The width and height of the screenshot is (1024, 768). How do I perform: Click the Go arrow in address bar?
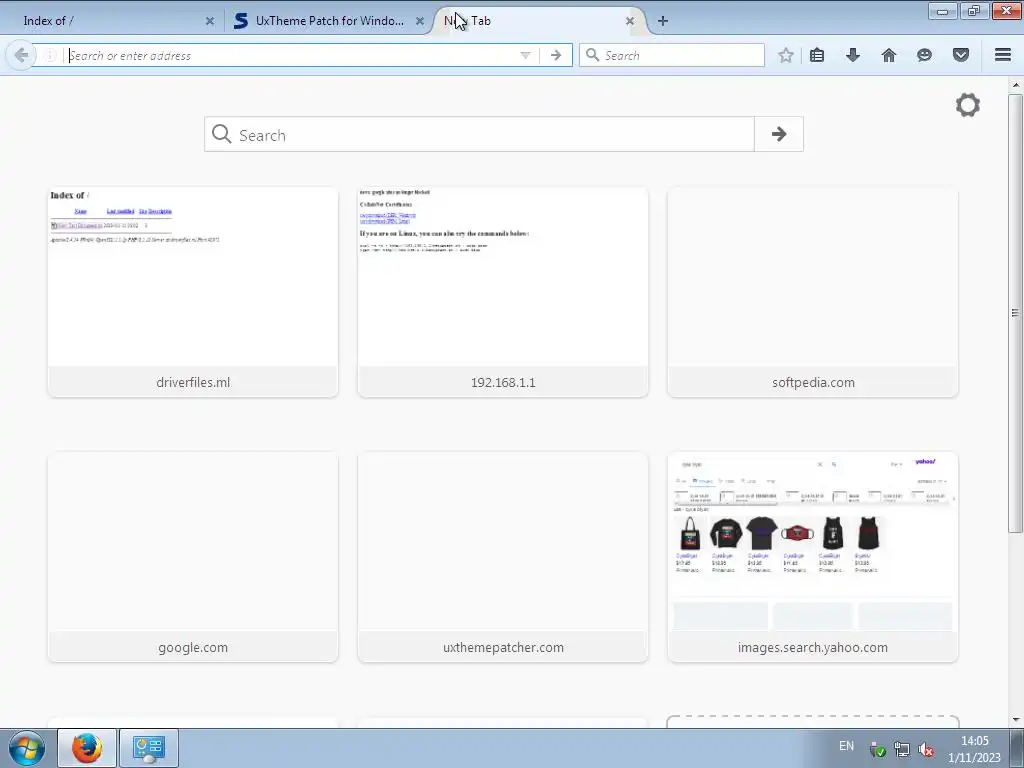[556, 56]
